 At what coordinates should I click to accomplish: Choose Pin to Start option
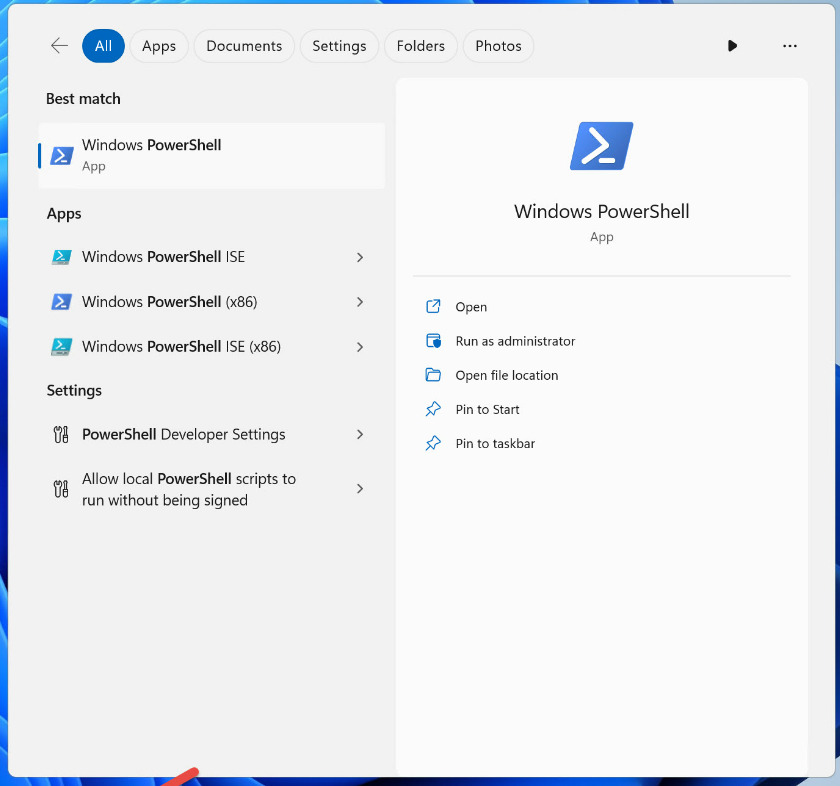point(487,409)
